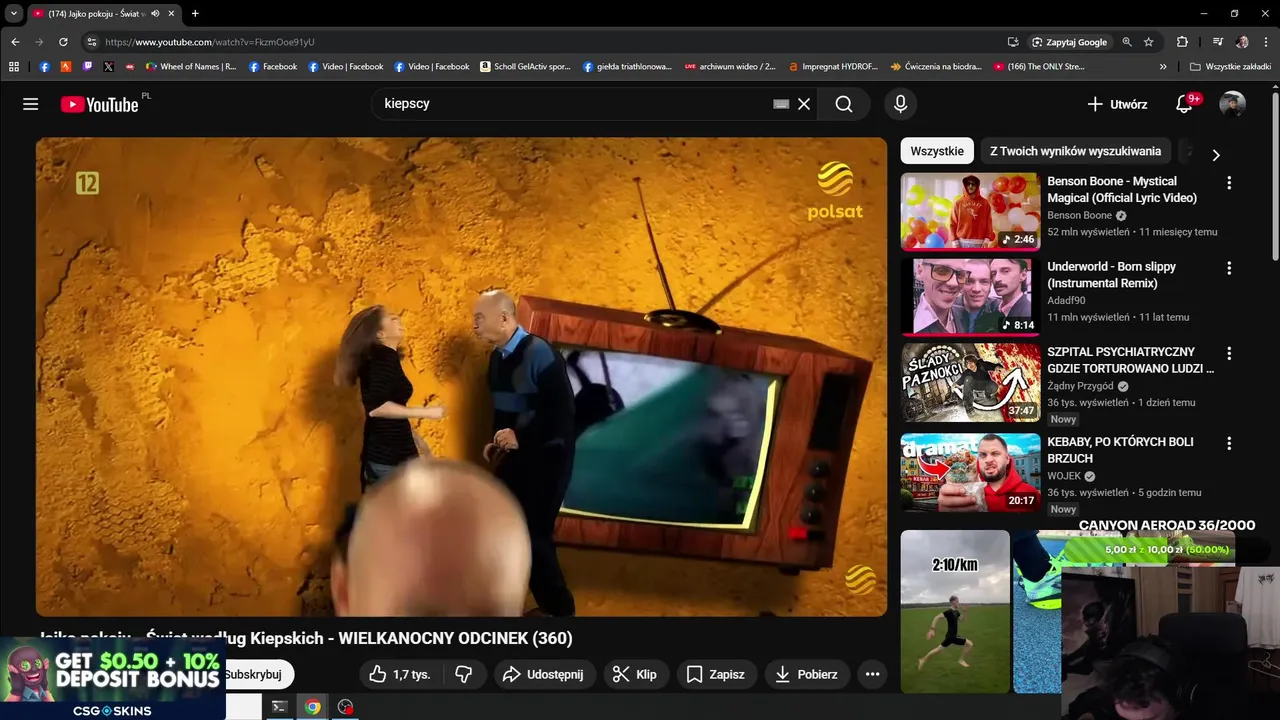Reload the page in Chrome
Viewport: 1280px width, 720px height.
click(63, 42)
